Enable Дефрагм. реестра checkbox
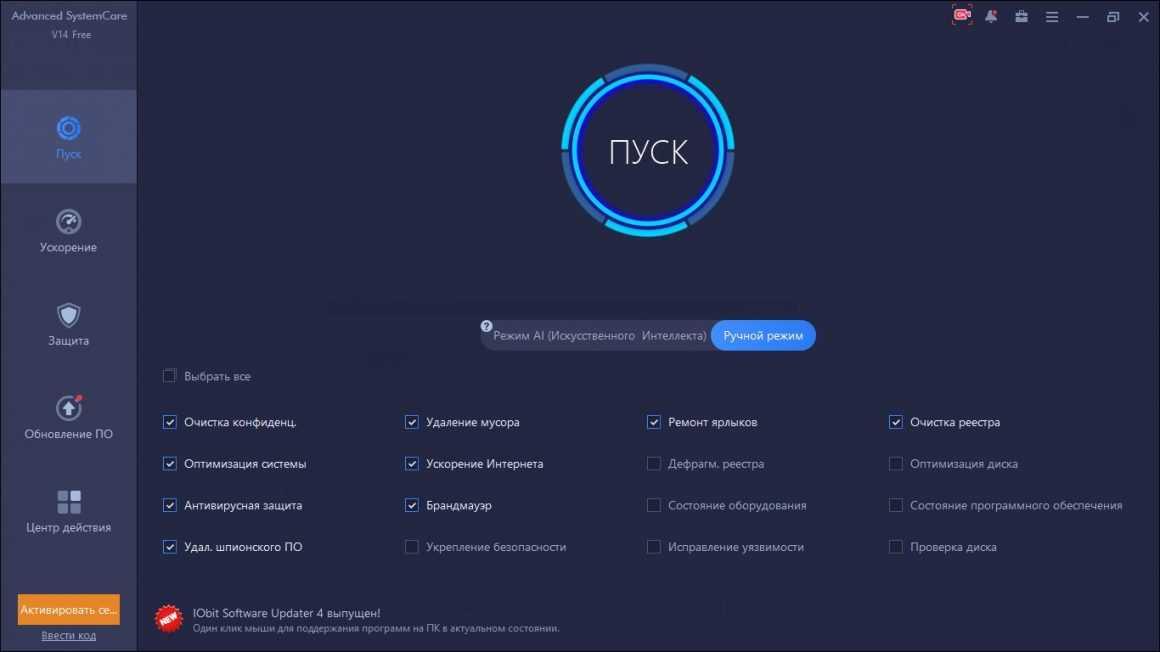This screenshot has width=1160, height=652. pos(653,463)
